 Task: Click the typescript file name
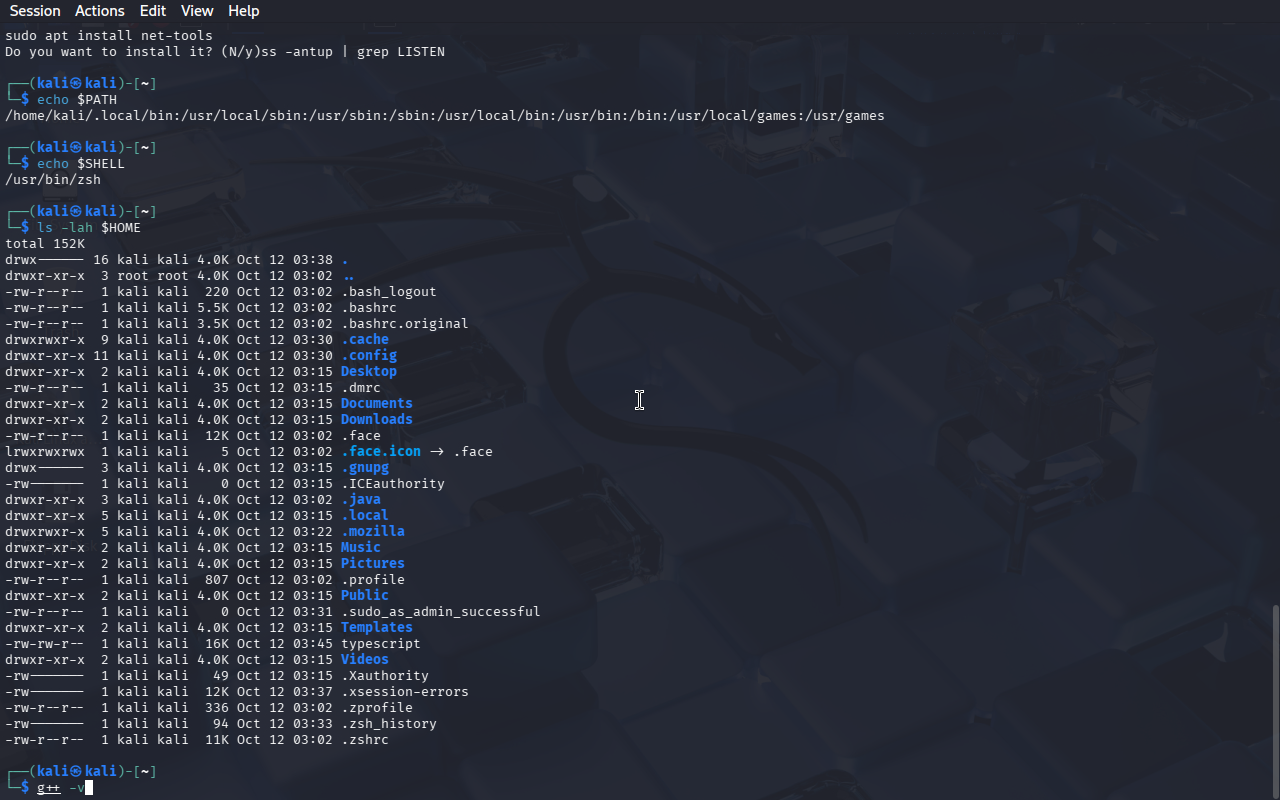pyautogui.click(x=380, y=643)
